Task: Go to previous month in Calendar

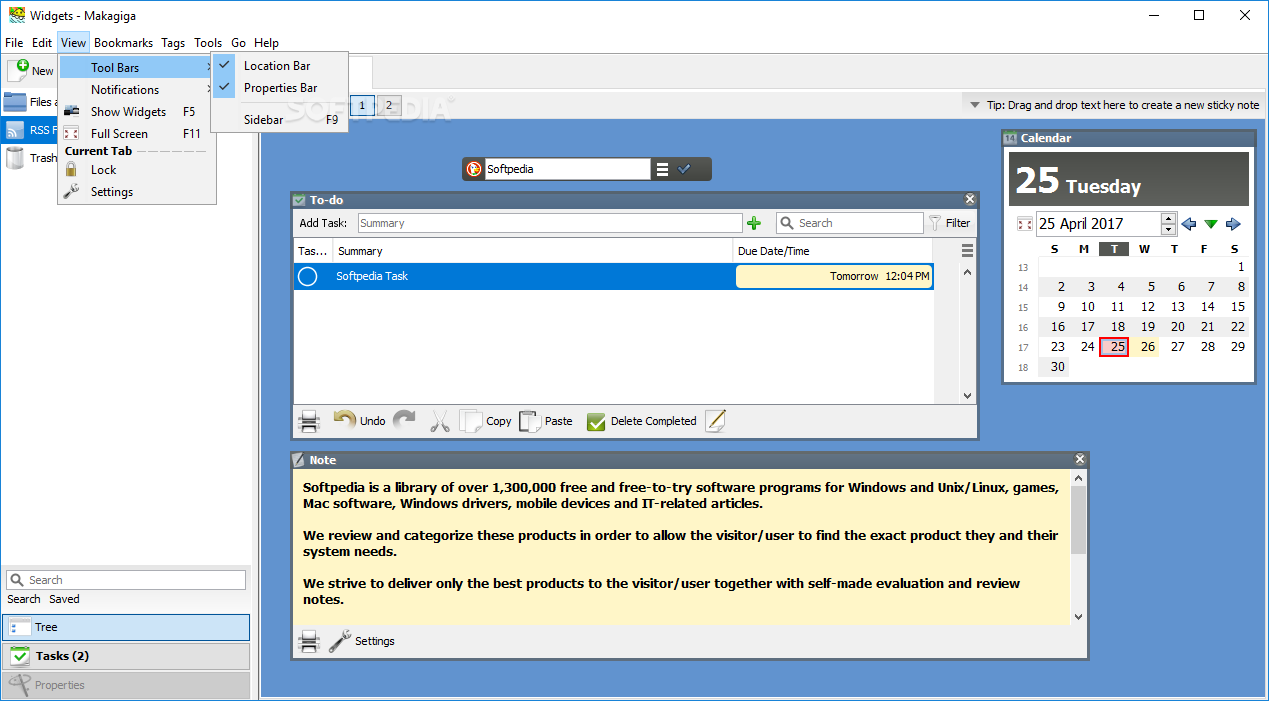Action: (1189, 224)
